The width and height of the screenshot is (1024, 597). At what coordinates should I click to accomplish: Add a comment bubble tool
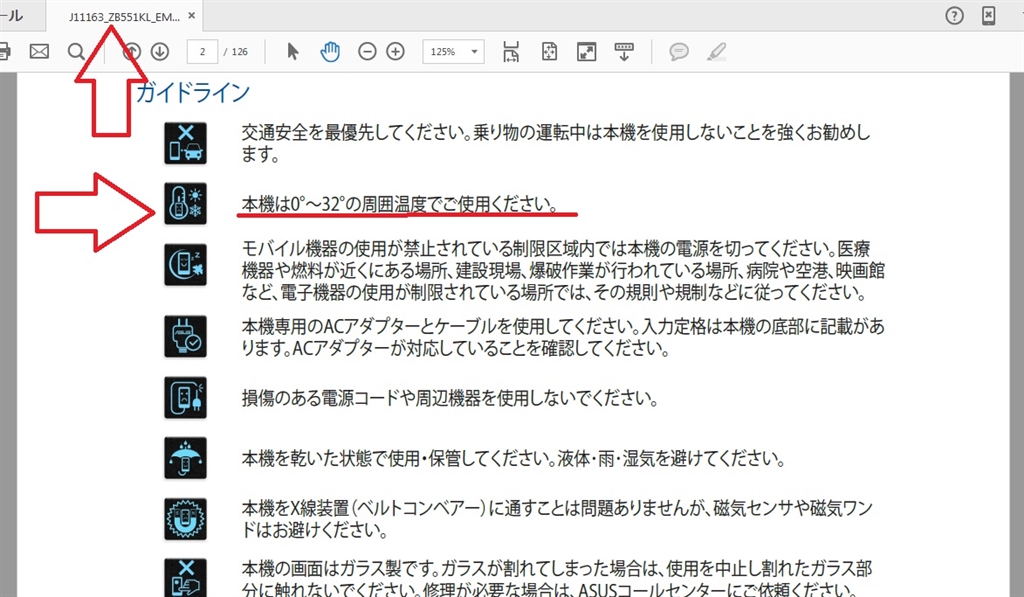(x=679, y=51)
